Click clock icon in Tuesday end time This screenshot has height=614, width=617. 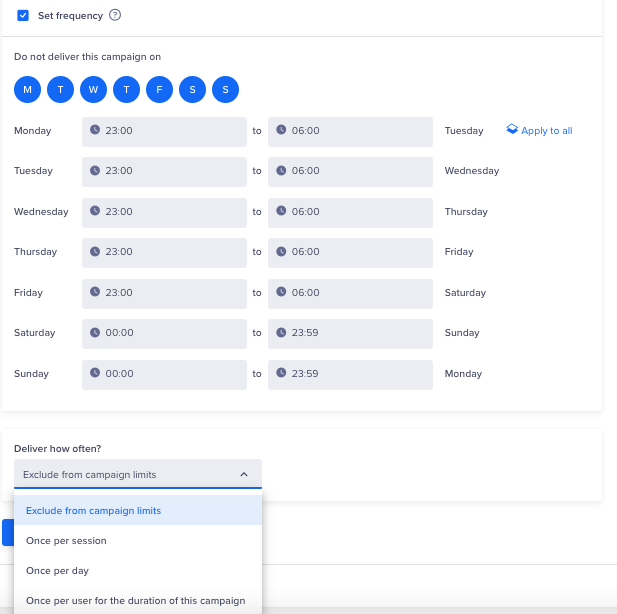(281, 171)
